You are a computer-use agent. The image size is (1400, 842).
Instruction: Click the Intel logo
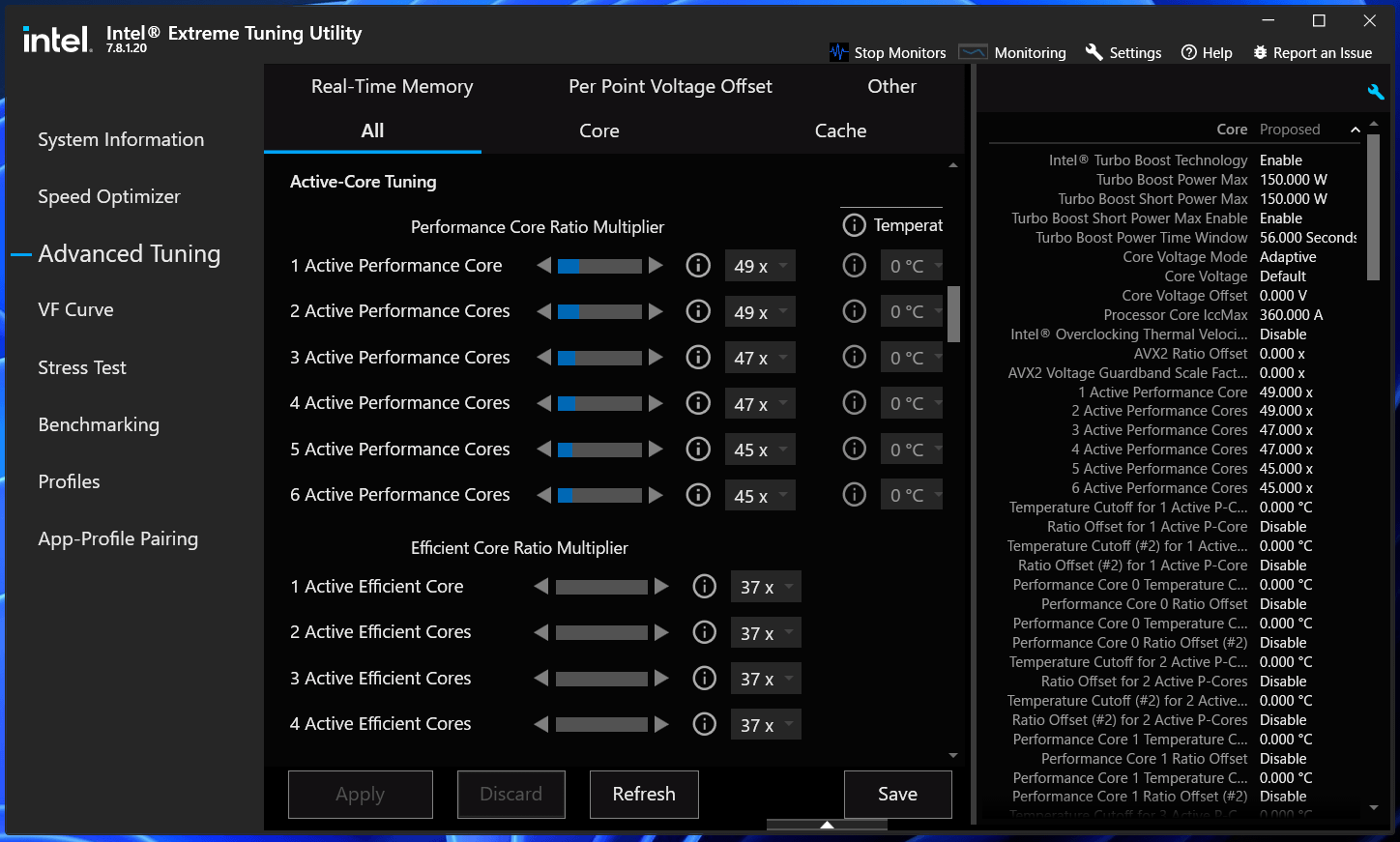(57, 39)
